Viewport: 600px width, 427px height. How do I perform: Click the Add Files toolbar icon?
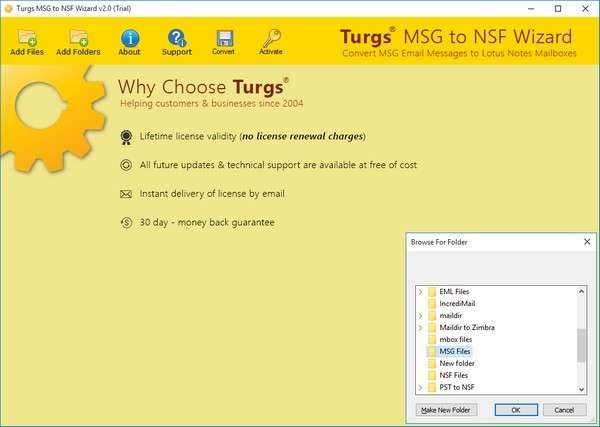27,37
